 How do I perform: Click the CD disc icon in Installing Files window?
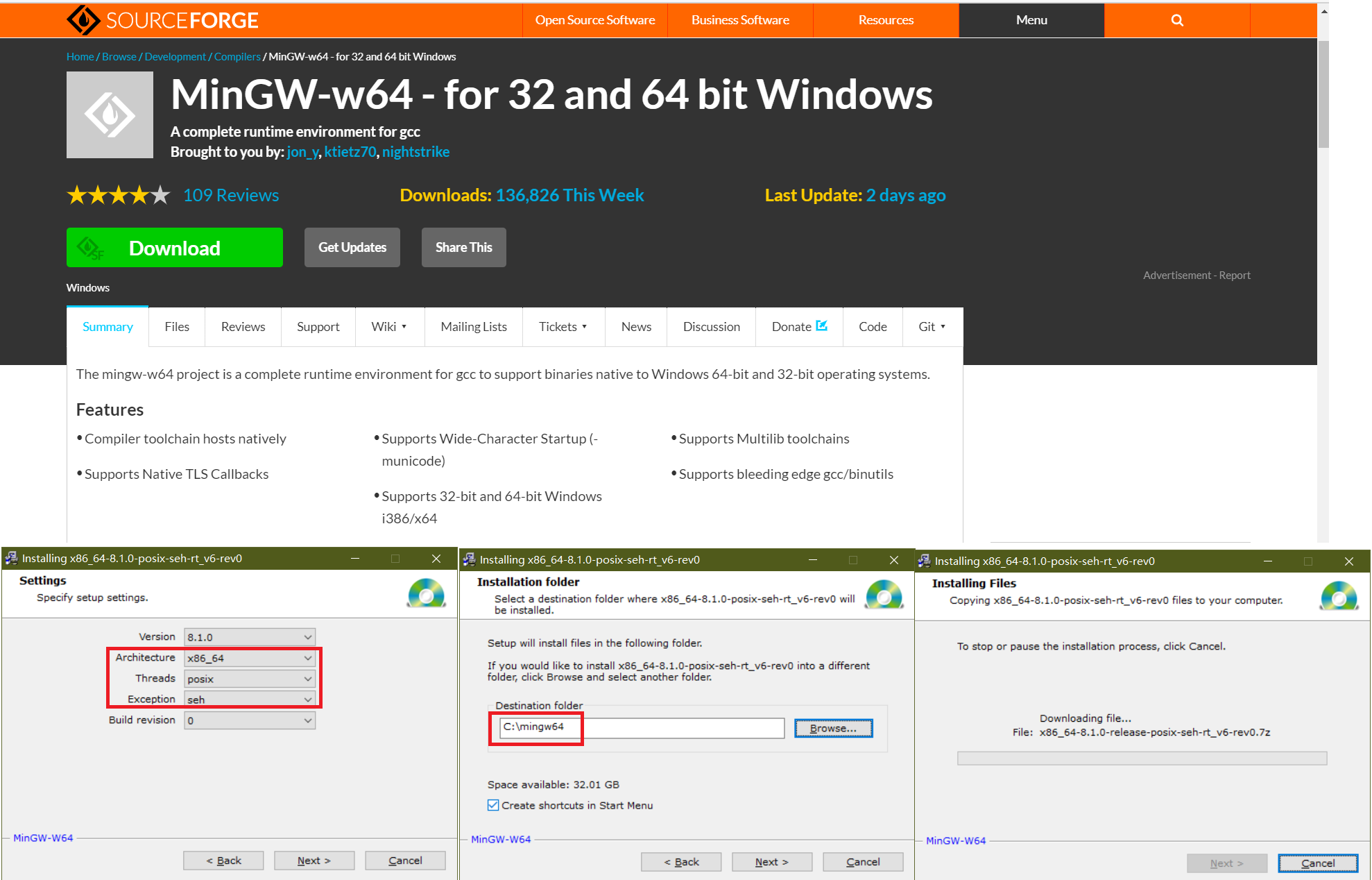tap(1339, 596)
